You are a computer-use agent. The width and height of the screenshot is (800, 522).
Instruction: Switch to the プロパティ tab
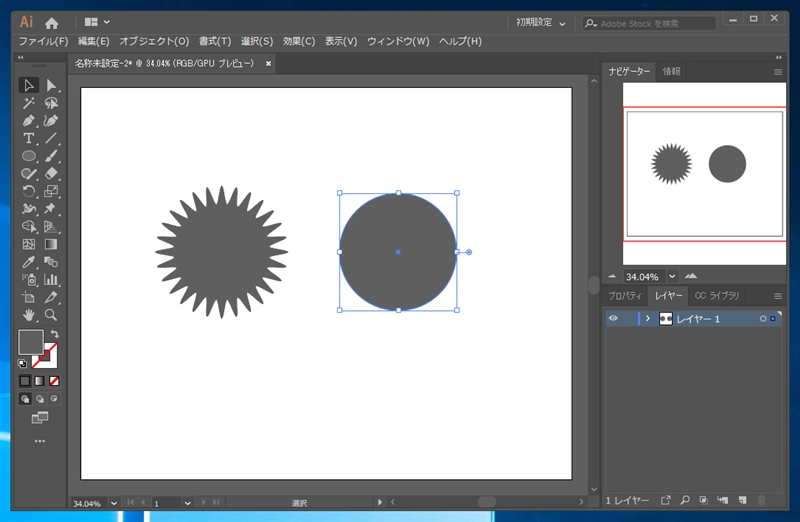click(x=625, y=296)
